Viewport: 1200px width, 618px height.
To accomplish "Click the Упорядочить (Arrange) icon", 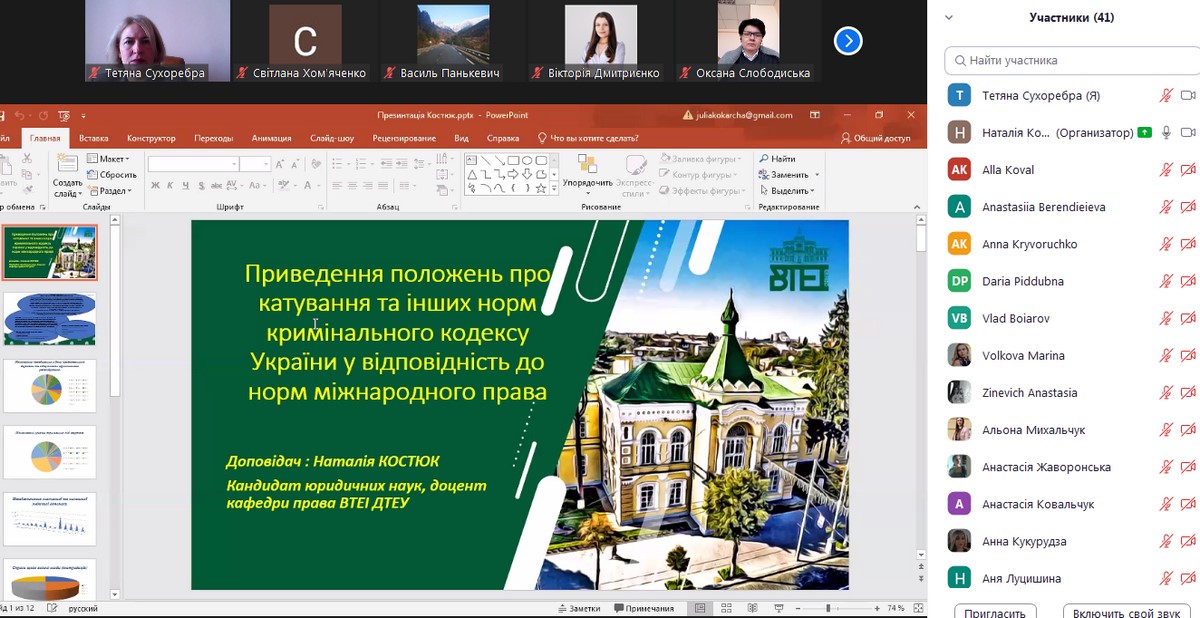I will pos(587,166).
